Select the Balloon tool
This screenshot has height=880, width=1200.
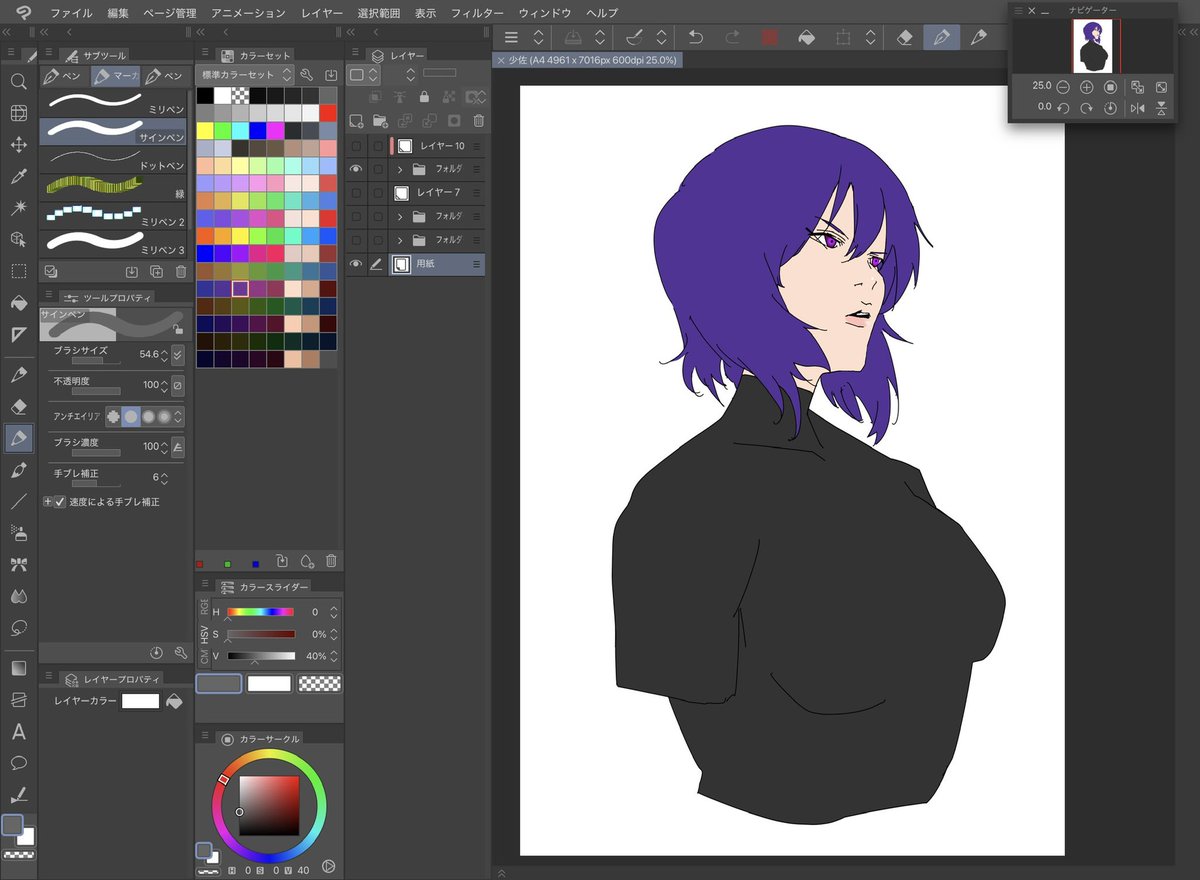click(x=18, y=763)
